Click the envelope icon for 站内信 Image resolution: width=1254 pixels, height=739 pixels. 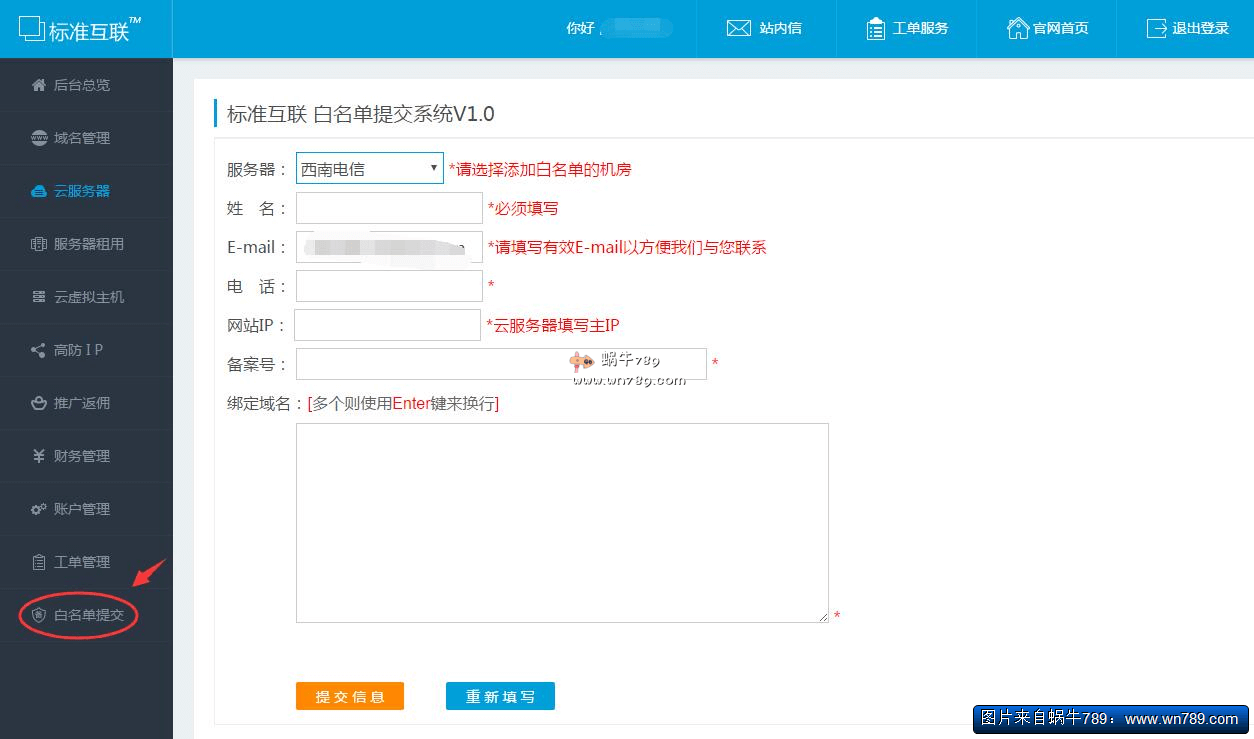click(738, 28)
